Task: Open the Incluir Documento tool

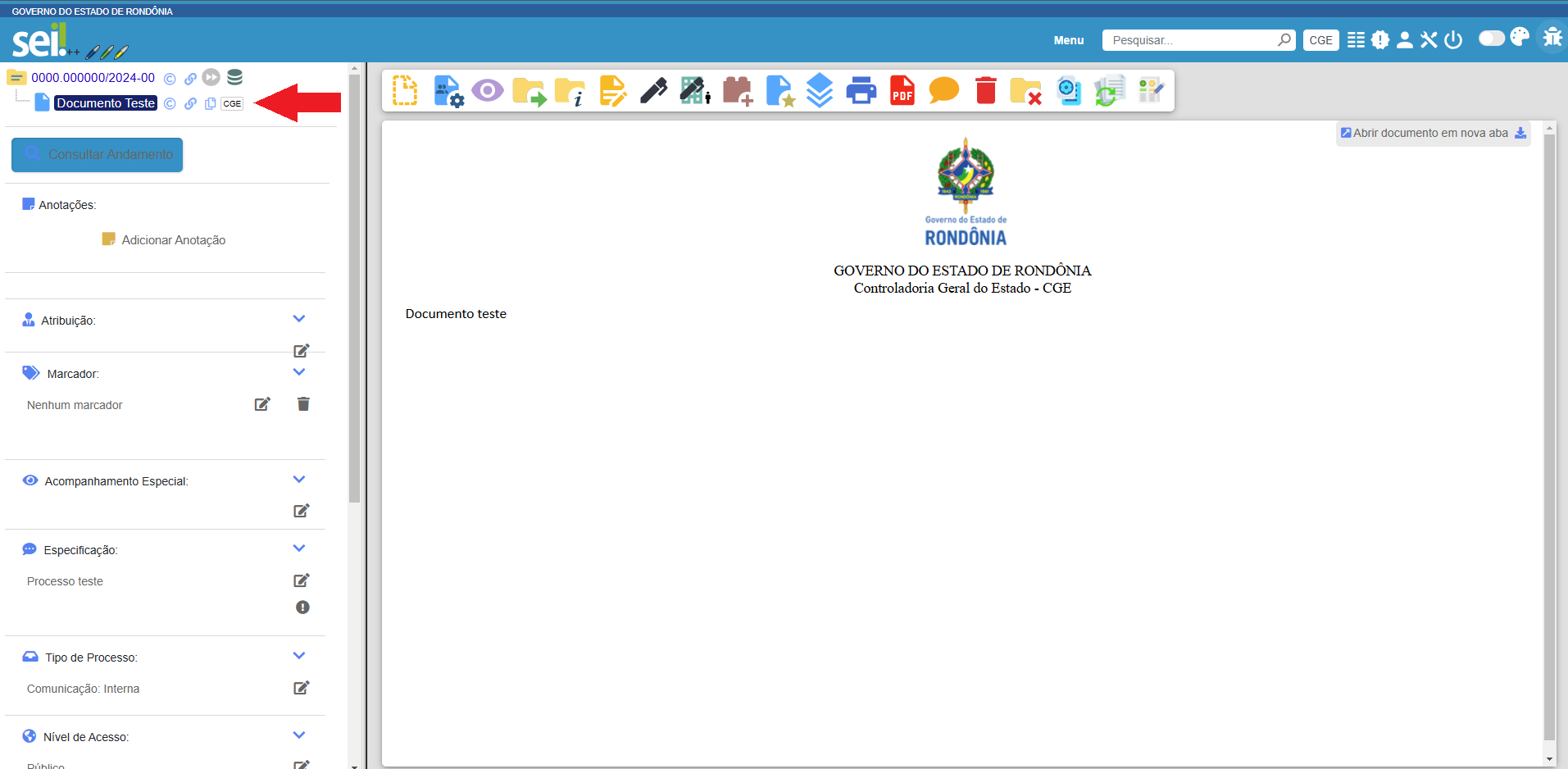Action: tap(405, 90)
